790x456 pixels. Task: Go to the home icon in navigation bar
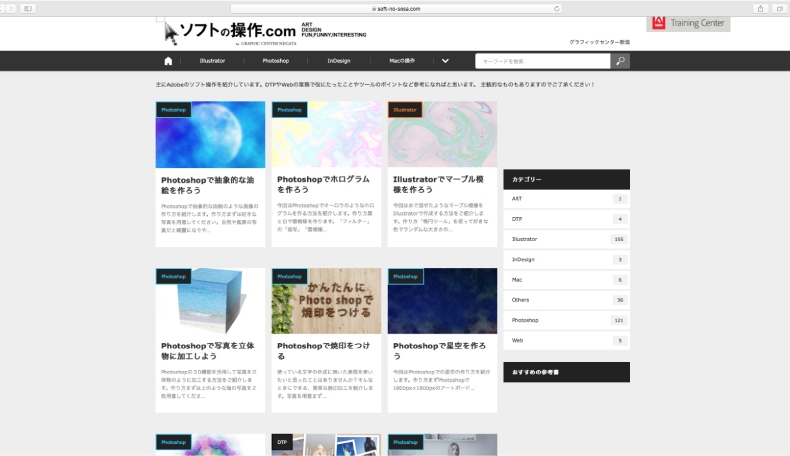point(168,61)
